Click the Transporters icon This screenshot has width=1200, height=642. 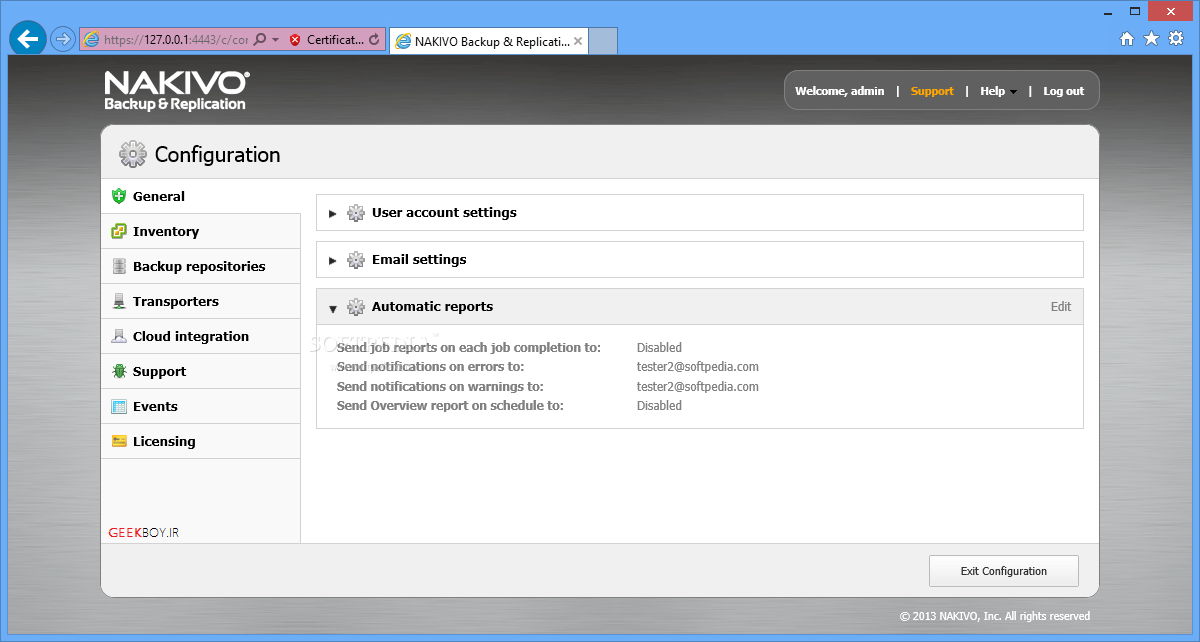tap(119, 301)
